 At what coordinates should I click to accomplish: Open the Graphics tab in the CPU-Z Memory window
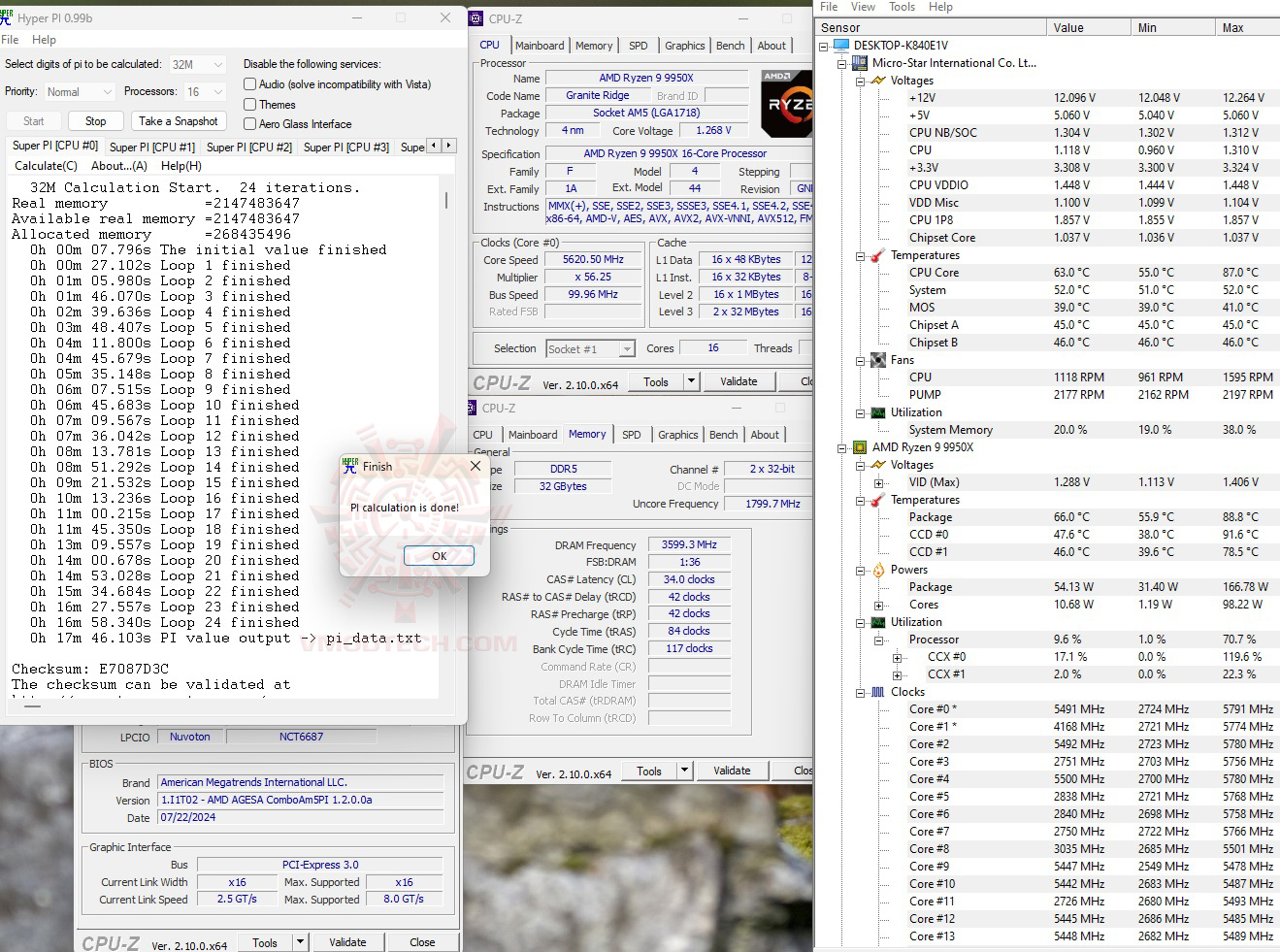click(x=678, y=435)
